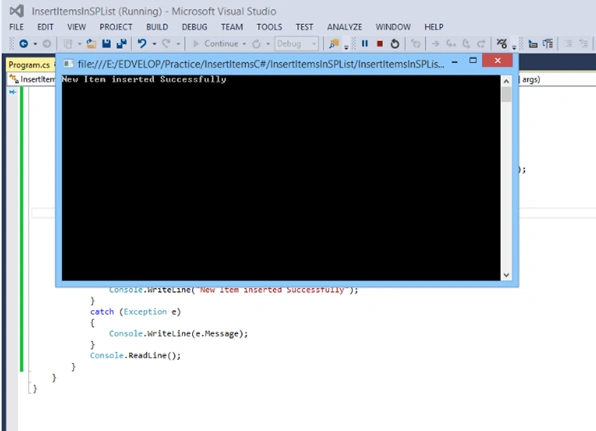Stop debugging with the red square
596x431 pixels.
pyautogui.click(x=380, y=44)
